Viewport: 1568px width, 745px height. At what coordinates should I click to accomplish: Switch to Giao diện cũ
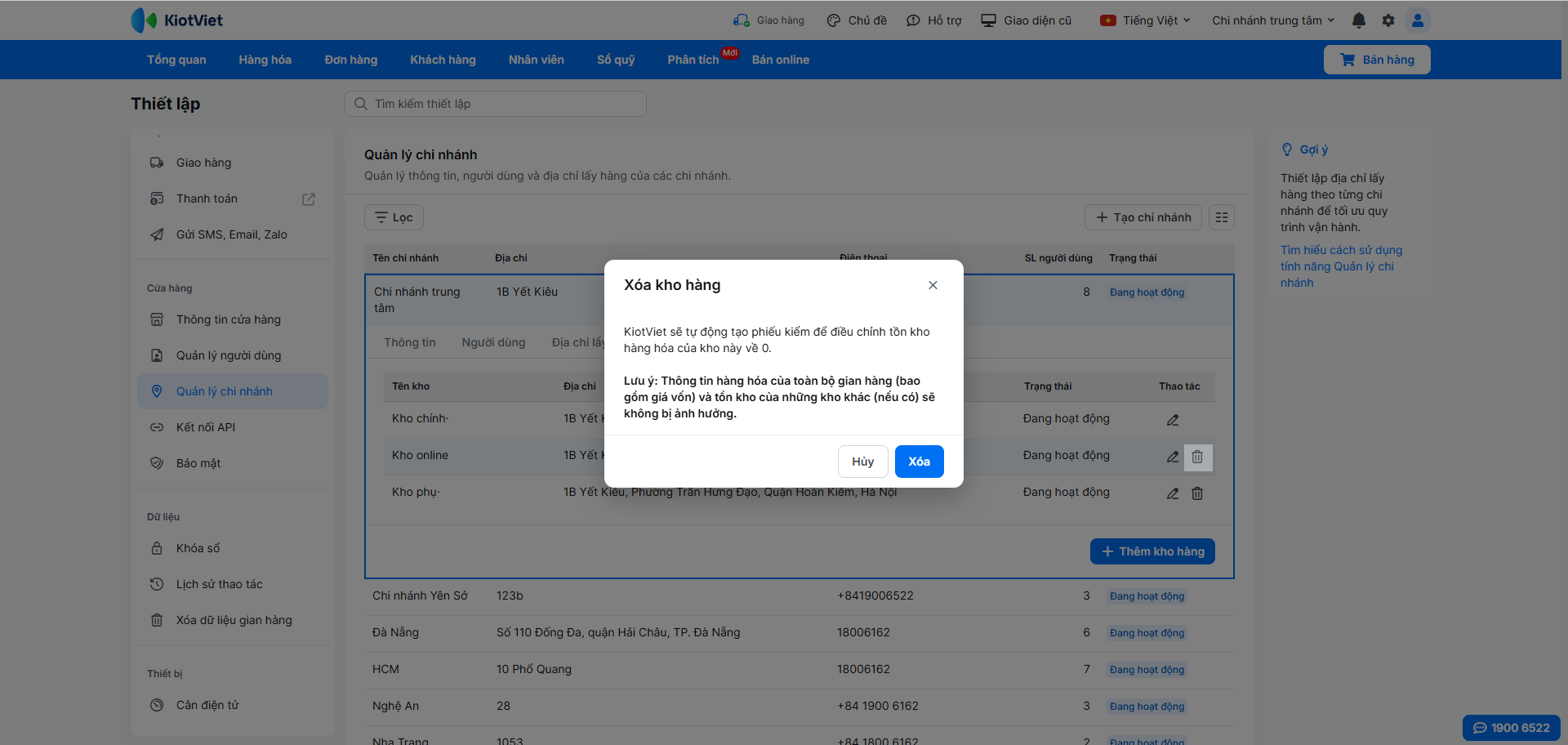tap(1027, 20)
